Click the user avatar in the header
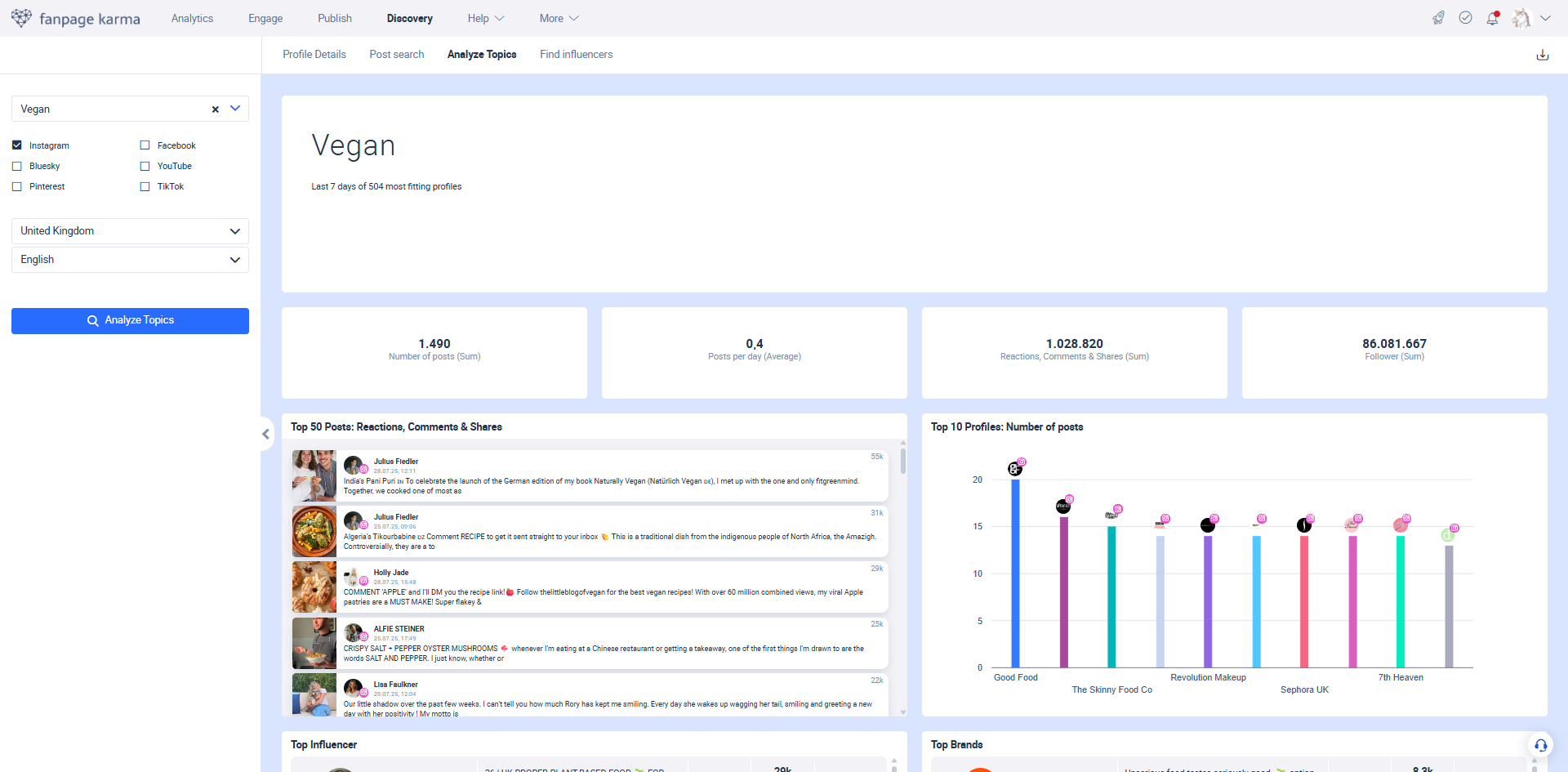 point(1521,18)
